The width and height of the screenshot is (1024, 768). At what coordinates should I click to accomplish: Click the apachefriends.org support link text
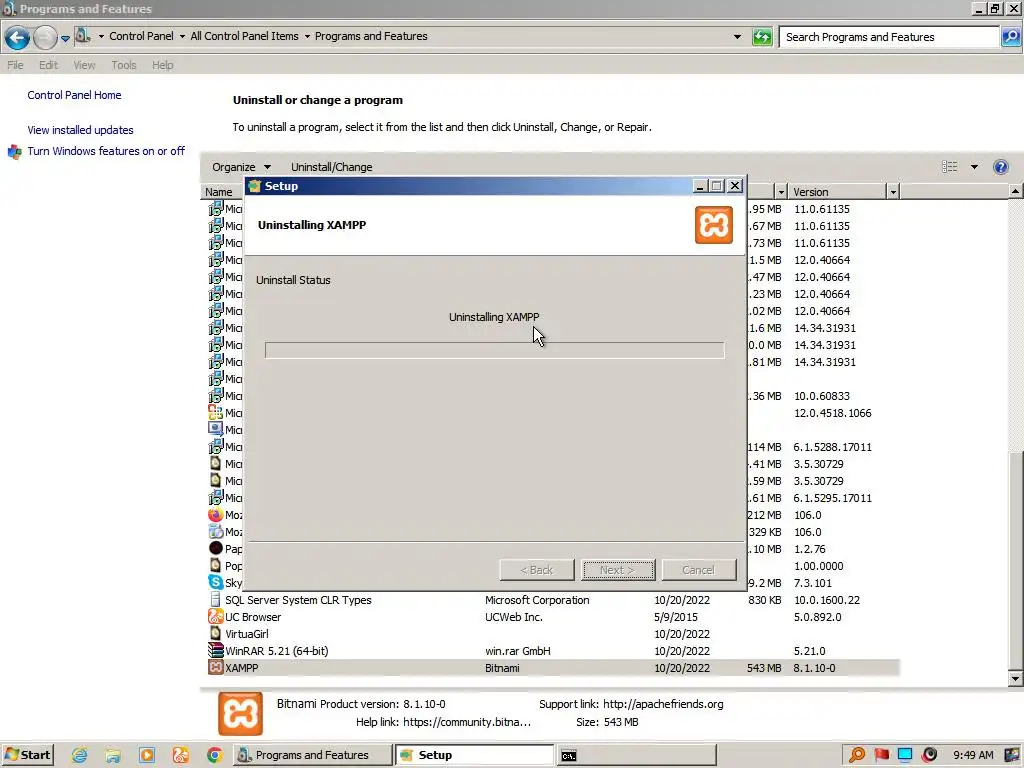[663, 704]
